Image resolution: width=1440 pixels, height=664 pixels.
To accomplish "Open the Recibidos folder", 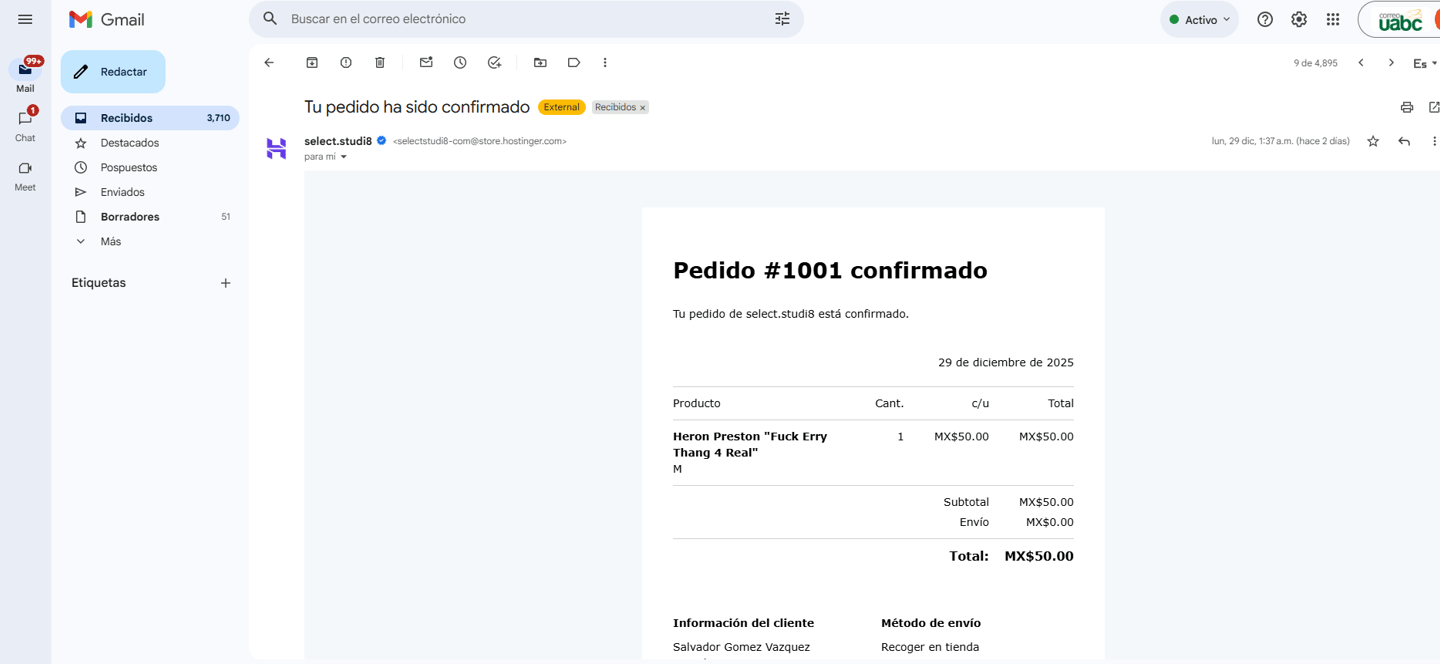I will (x=150, y=118).
